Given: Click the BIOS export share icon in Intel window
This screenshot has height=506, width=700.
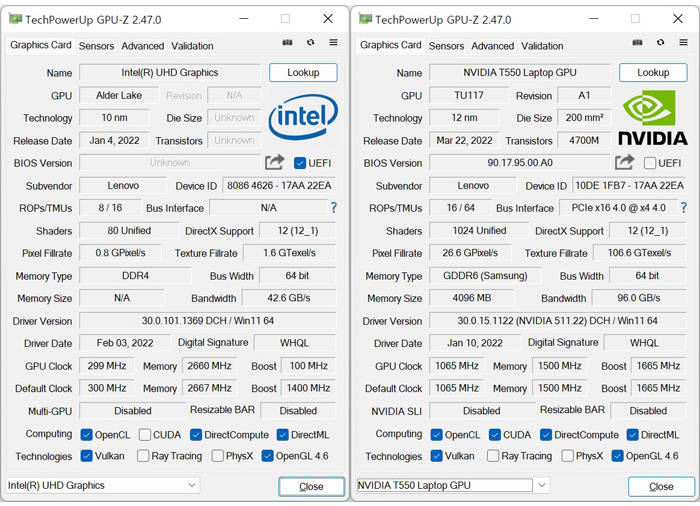Looking at the screenshot, I should coord(275,162).
